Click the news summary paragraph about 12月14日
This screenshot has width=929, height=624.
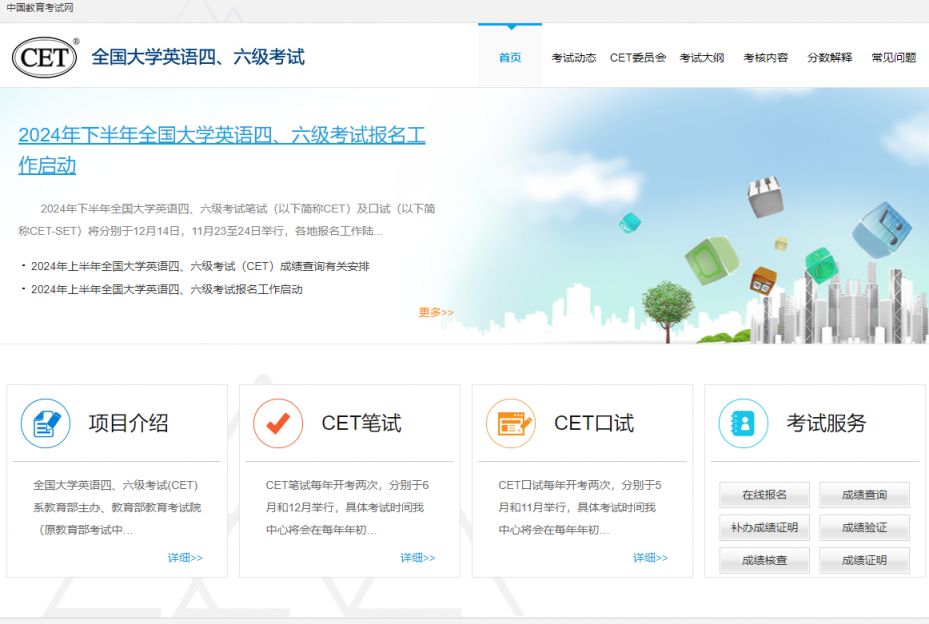(227, 220)
